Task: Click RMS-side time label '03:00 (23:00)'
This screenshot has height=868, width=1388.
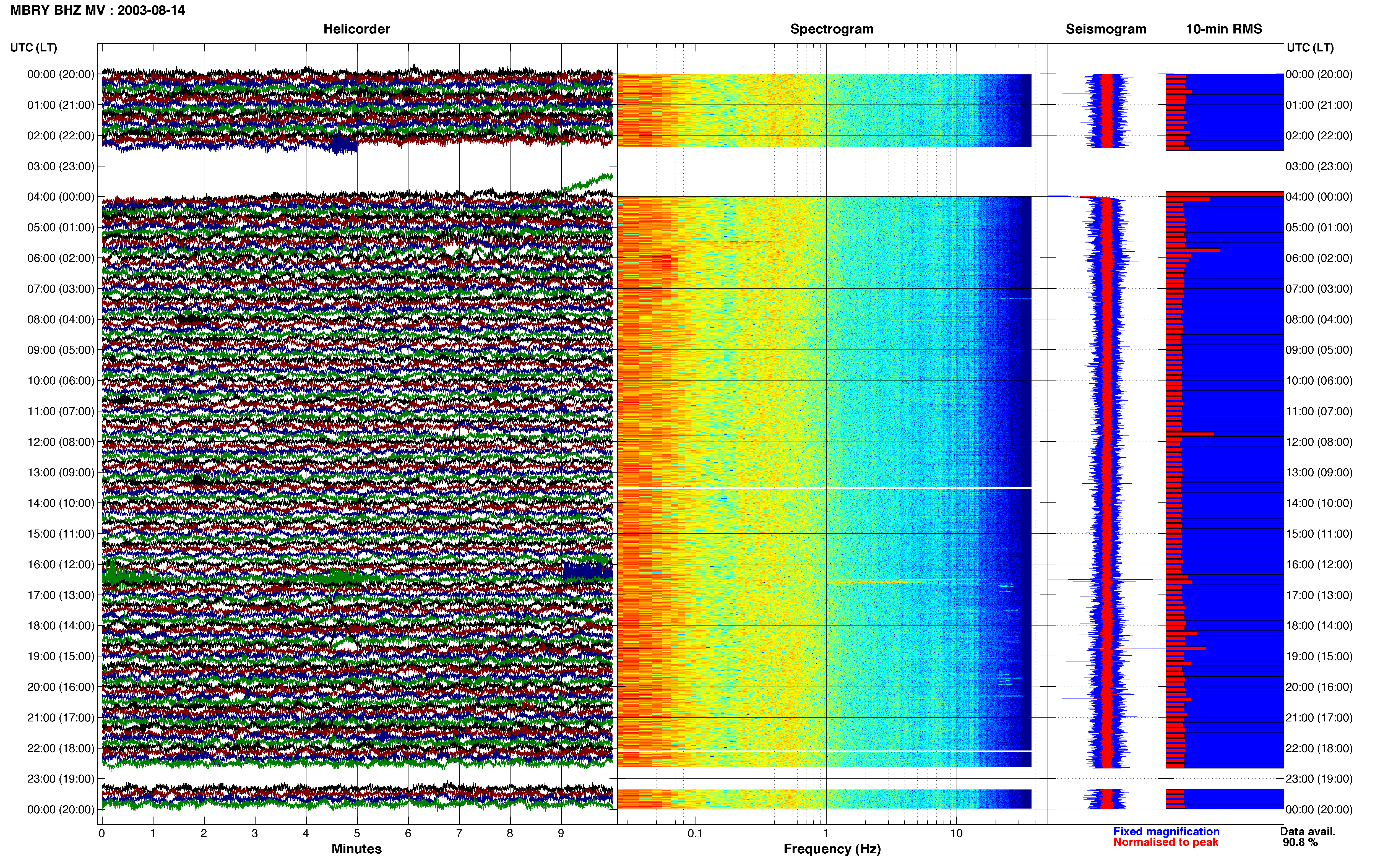Action: [x=1319, y=166]
